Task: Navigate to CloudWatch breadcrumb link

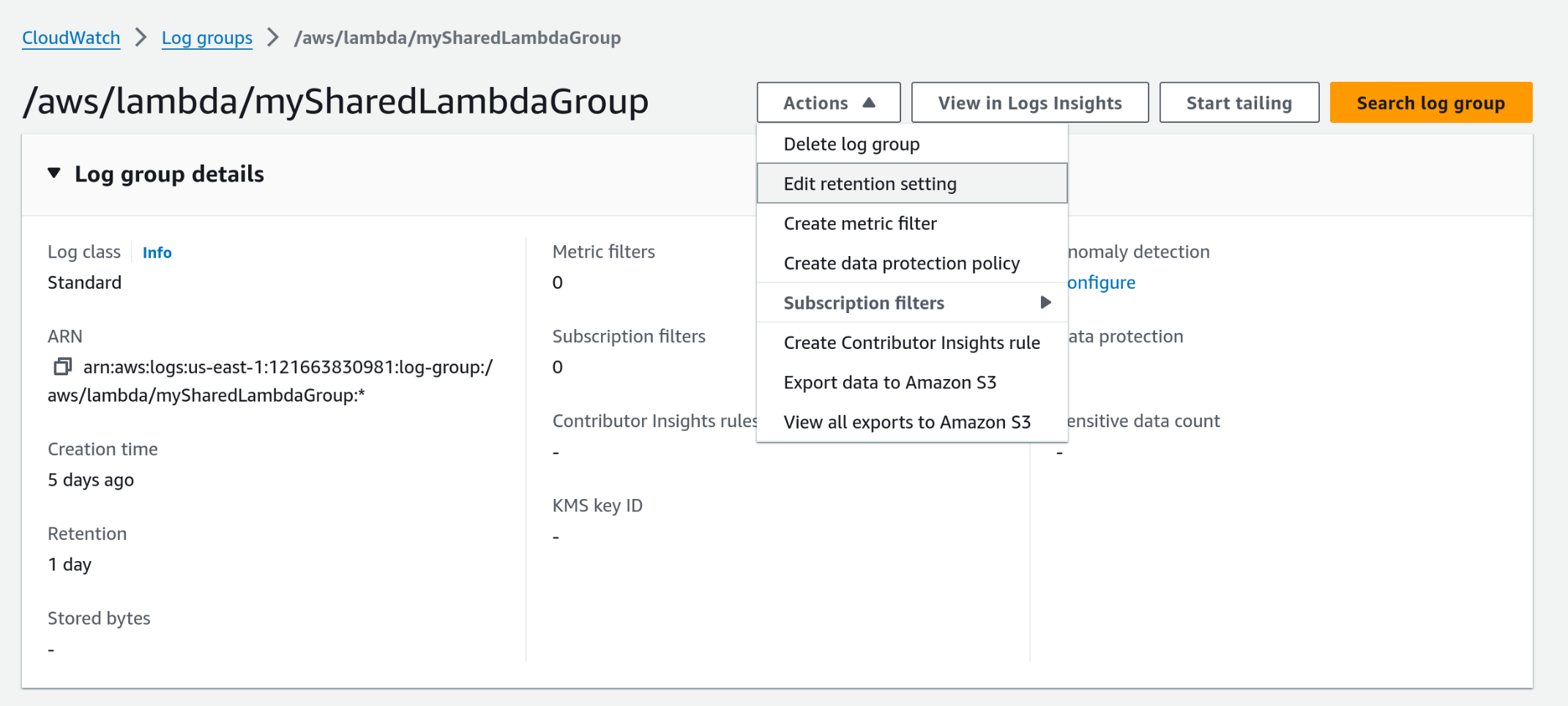Action: [71, 38]
